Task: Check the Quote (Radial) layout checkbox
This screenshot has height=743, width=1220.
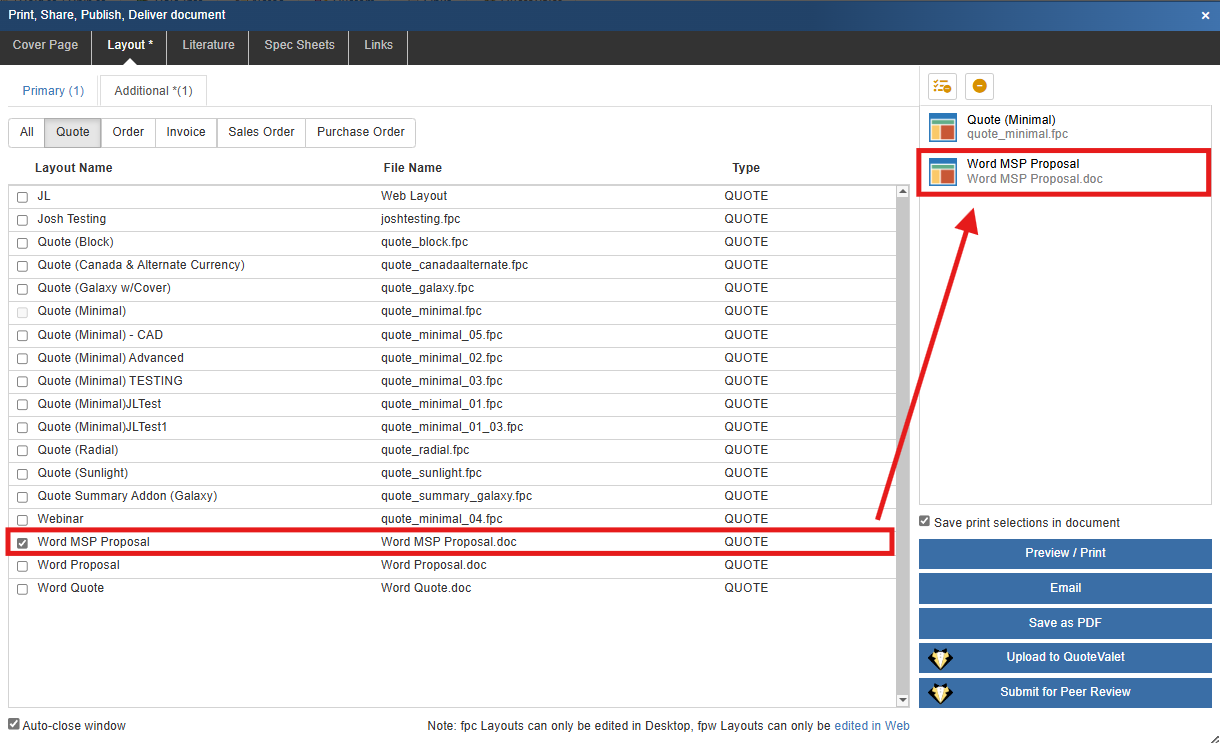Action: [x=23, y=451]
